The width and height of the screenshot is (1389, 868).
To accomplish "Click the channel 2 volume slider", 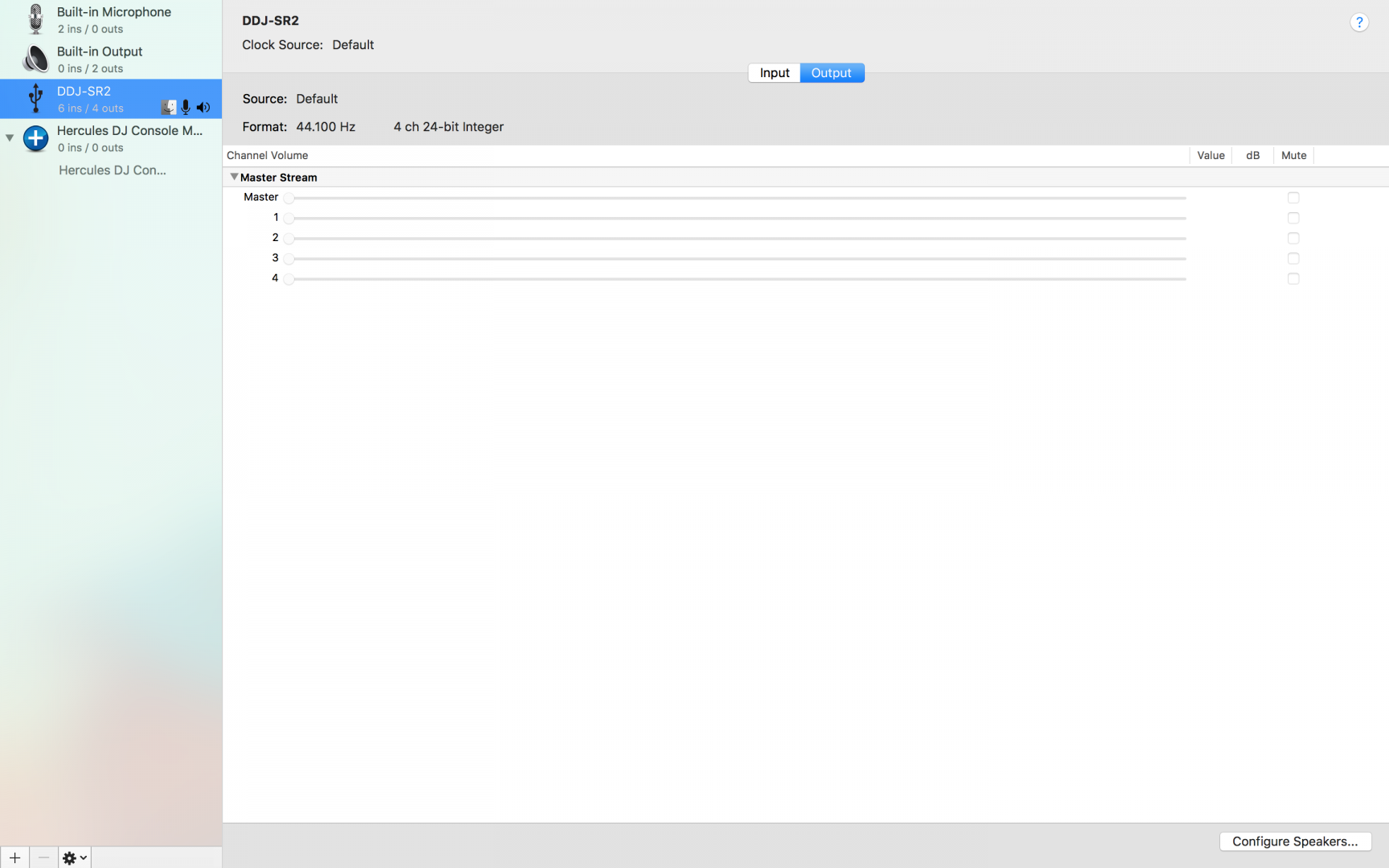I will tap(735, 238).
